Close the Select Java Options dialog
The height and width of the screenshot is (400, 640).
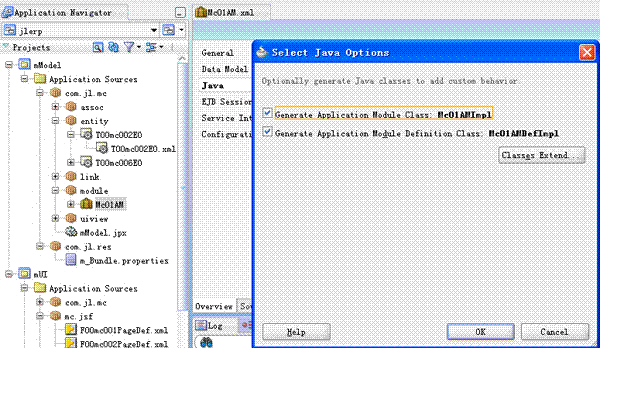587,52
